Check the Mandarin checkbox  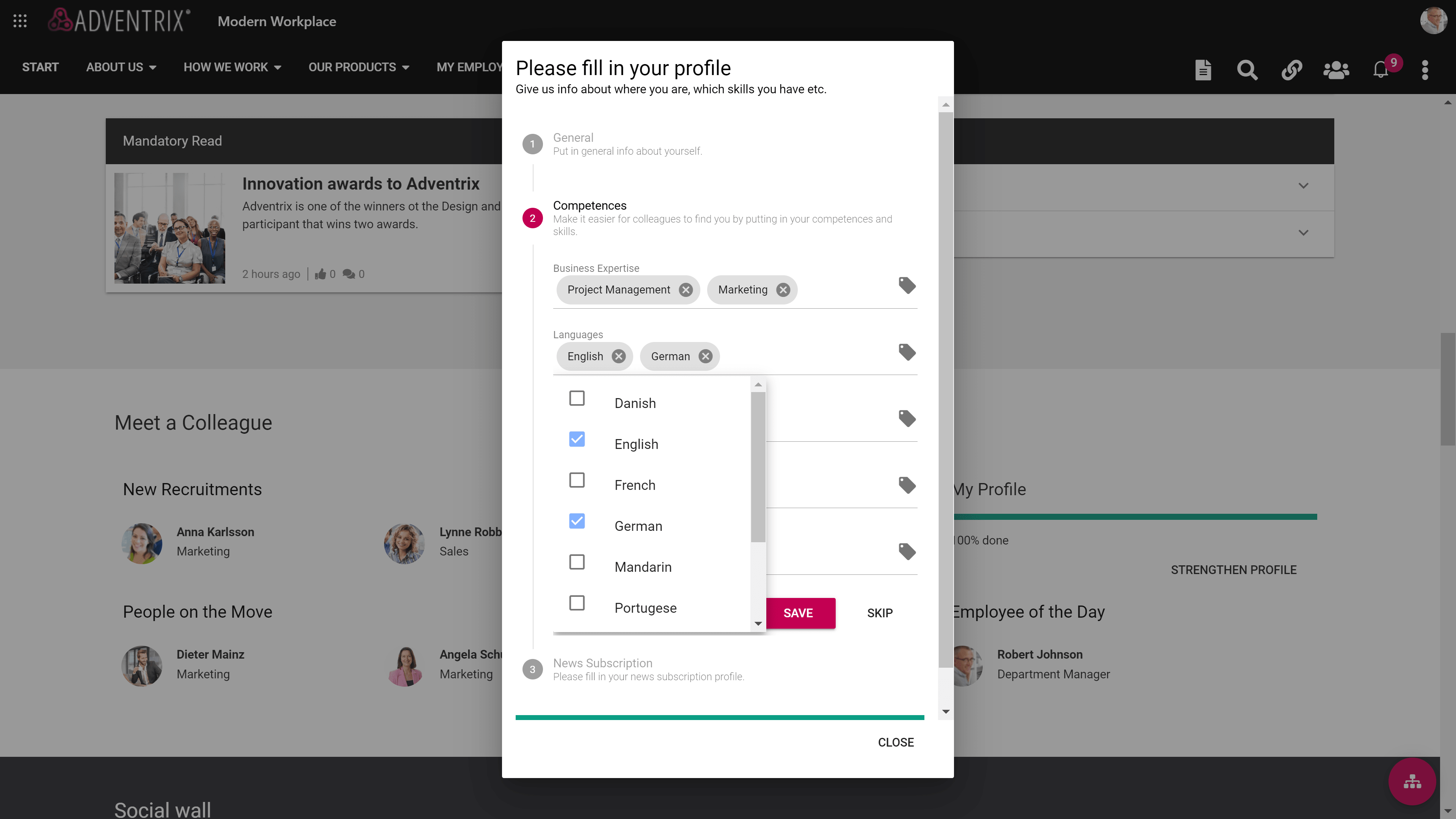(x=576, y=562)
